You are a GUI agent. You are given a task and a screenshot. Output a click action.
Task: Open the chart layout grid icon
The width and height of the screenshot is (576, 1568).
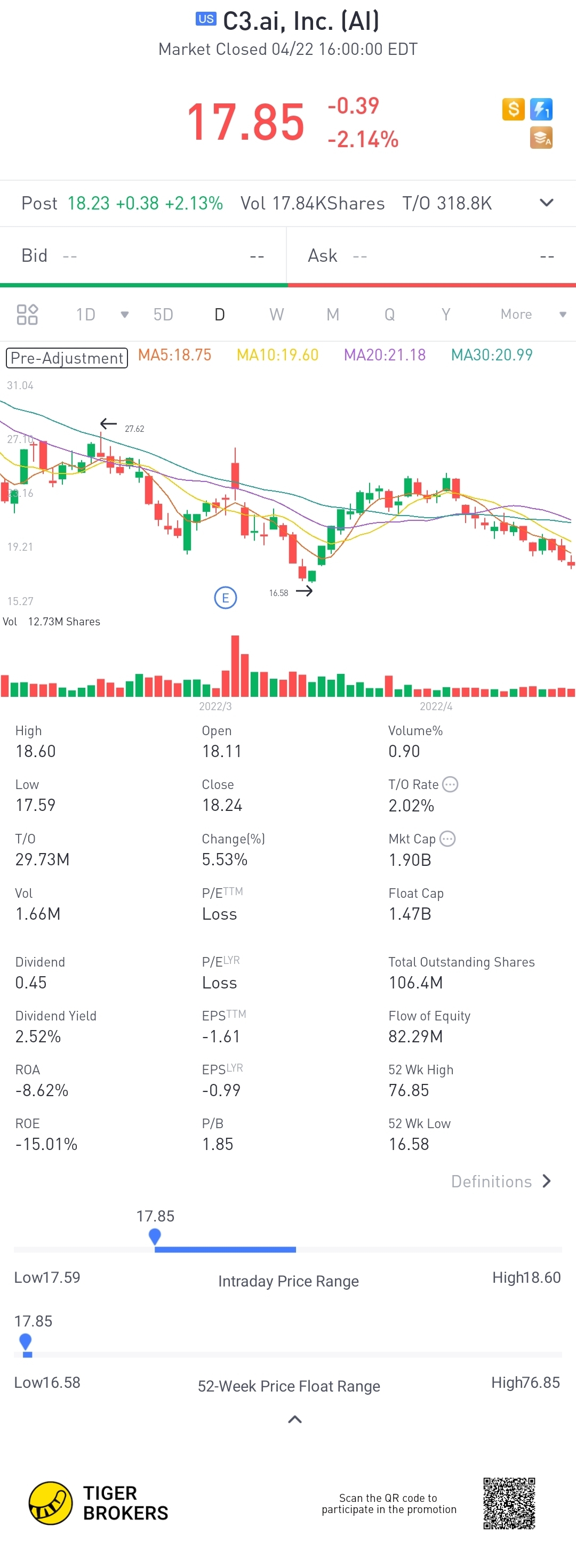click(27, 314)
